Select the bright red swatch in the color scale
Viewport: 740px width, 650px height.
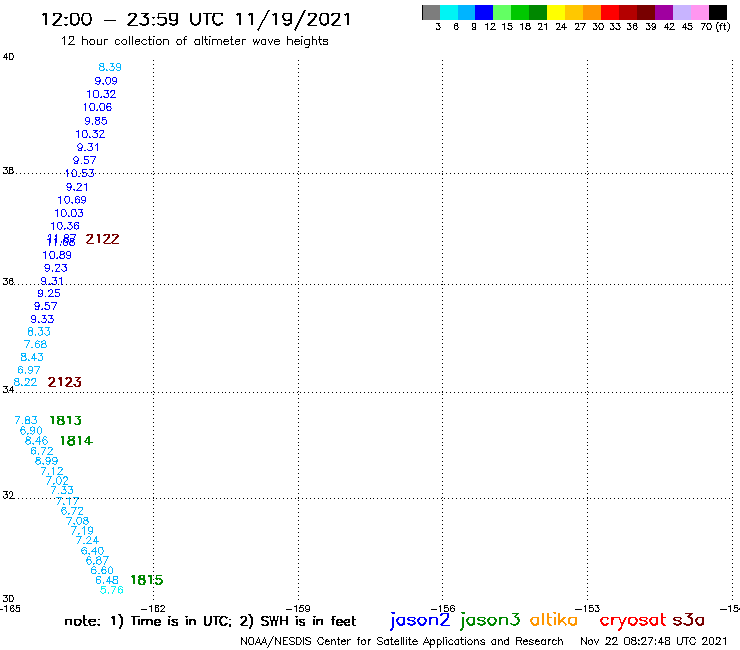point(610,12)
